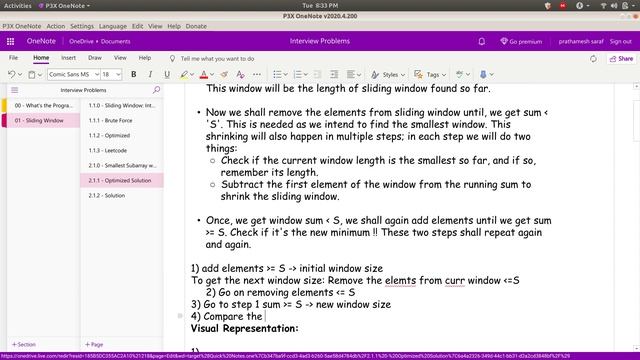Open the font name combo box
Viewport: 640px width, 360px height.
[73, 74]
